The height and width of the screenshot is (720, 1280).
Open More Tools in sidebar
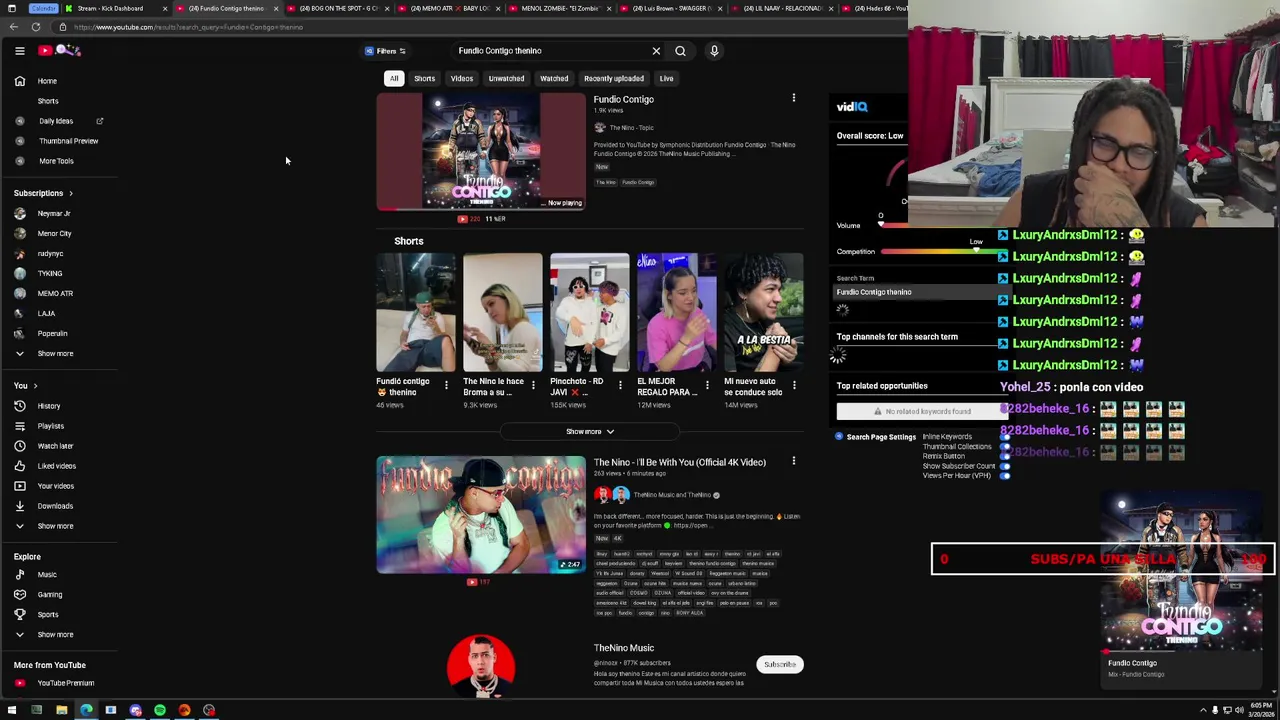click(x=58, y=161)
